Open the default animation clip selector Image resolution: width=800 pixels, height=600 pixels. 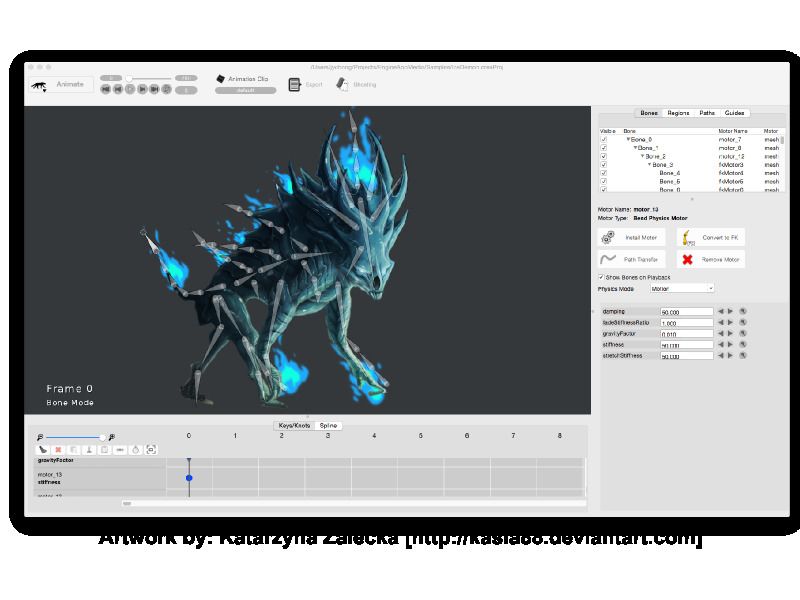[244, 90]
